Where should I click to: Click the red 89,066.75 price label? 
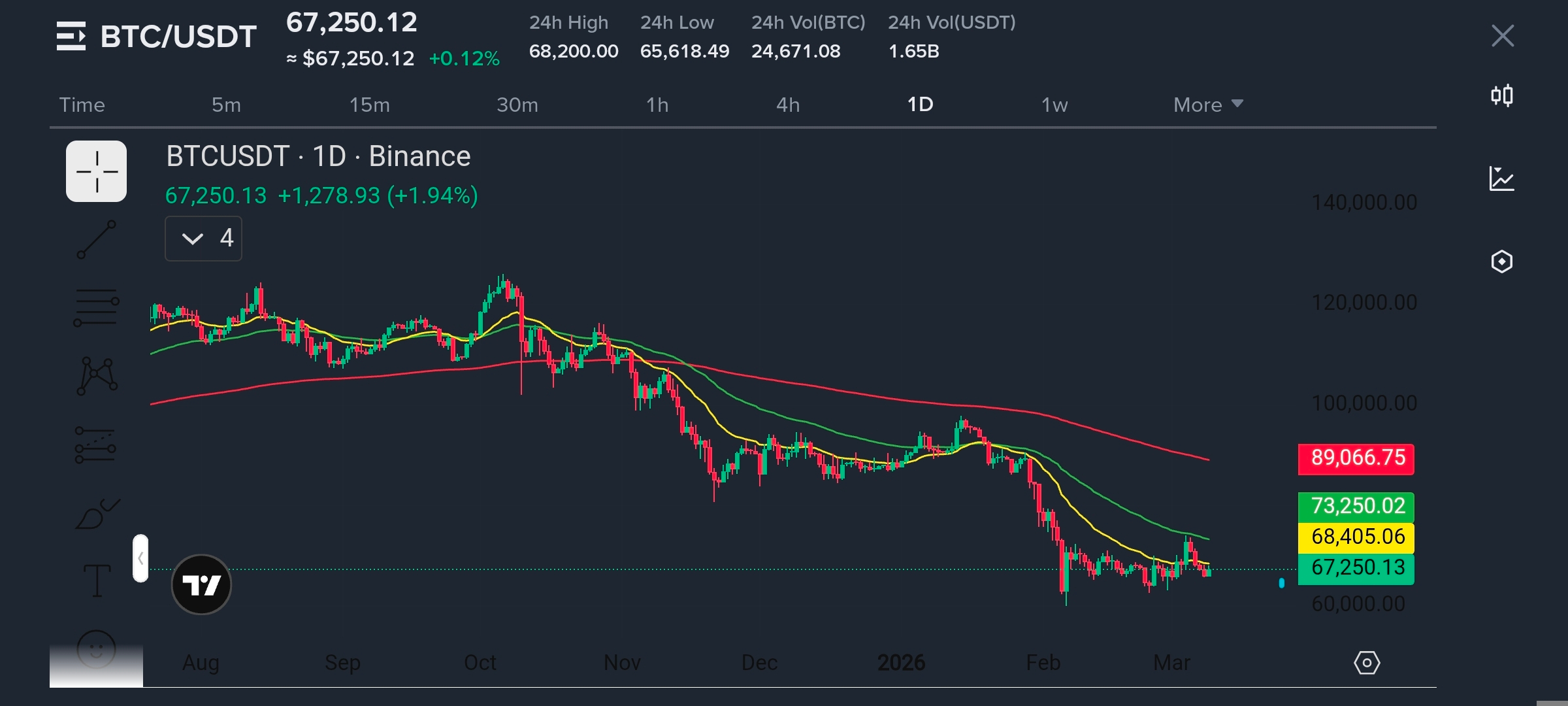tap(1356, 458)
